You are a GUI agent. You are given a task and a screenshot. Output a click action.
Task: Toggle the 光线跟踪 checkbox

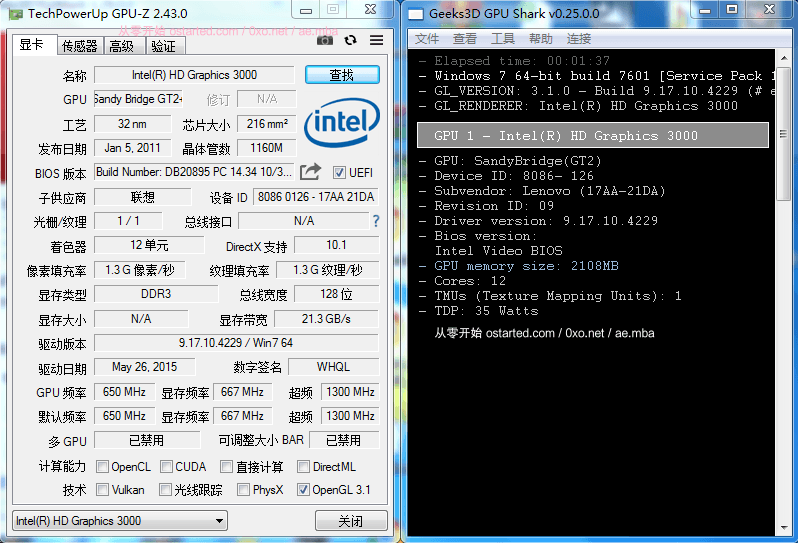(x=165, y=490)
